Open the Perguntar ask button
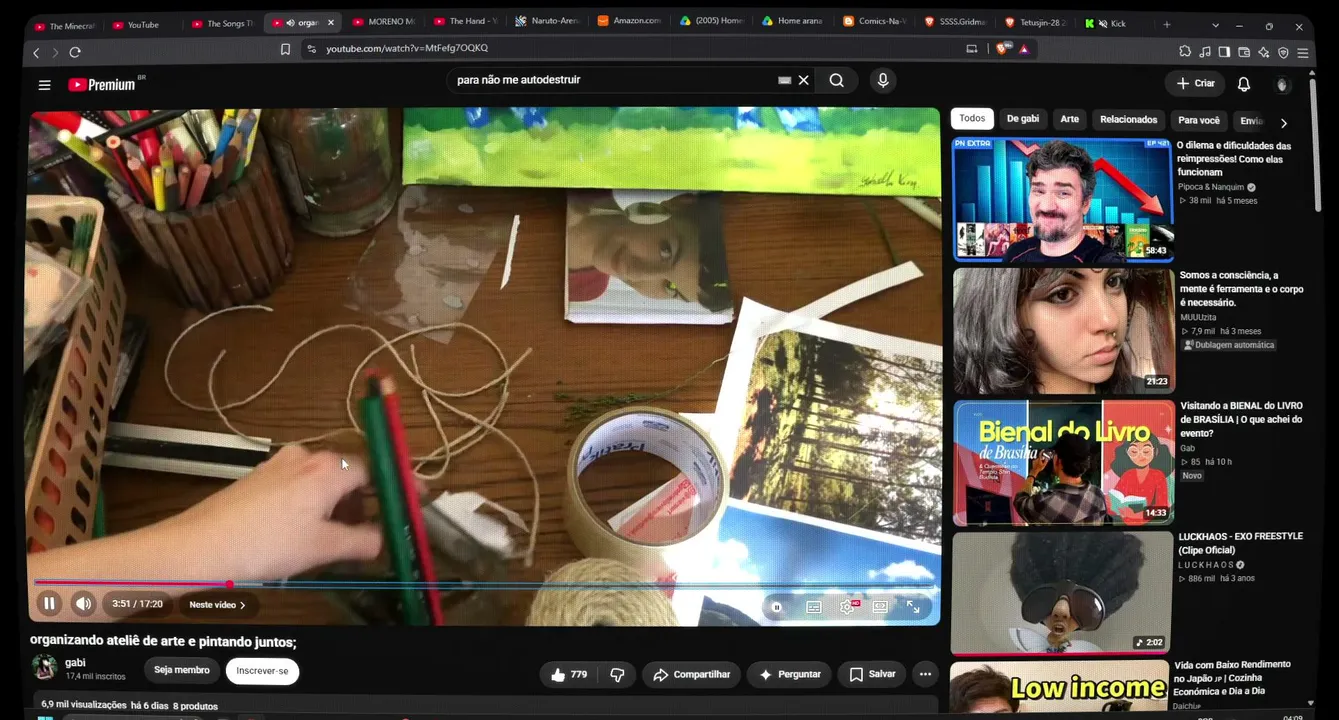This screenshot has height=720, width=1339. tap(790, 675)
